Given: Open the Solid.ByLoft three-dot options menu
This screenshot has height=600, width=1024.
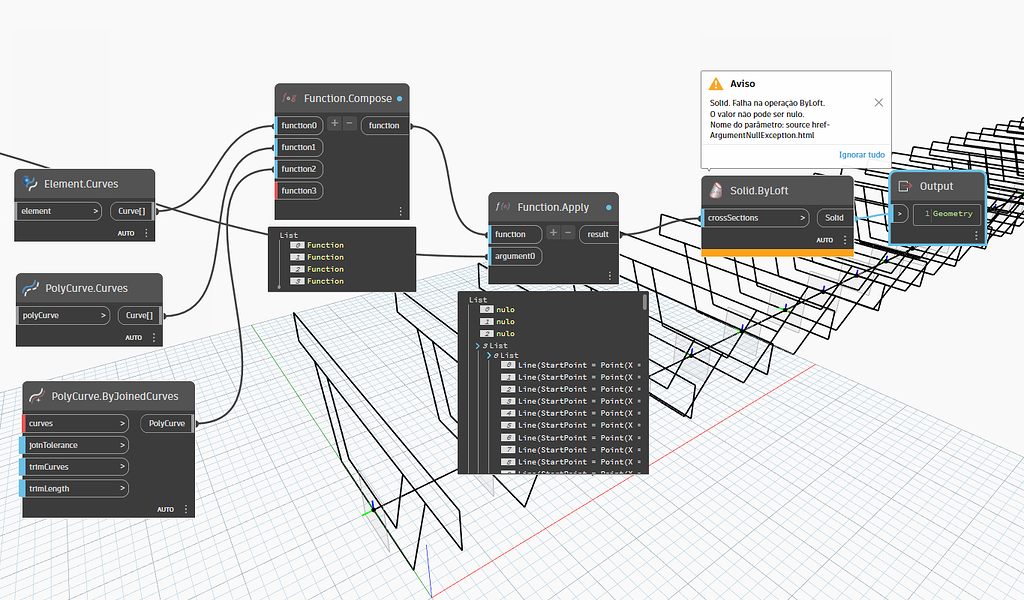Looking at the screenshot, I should [x=846, y=240].
